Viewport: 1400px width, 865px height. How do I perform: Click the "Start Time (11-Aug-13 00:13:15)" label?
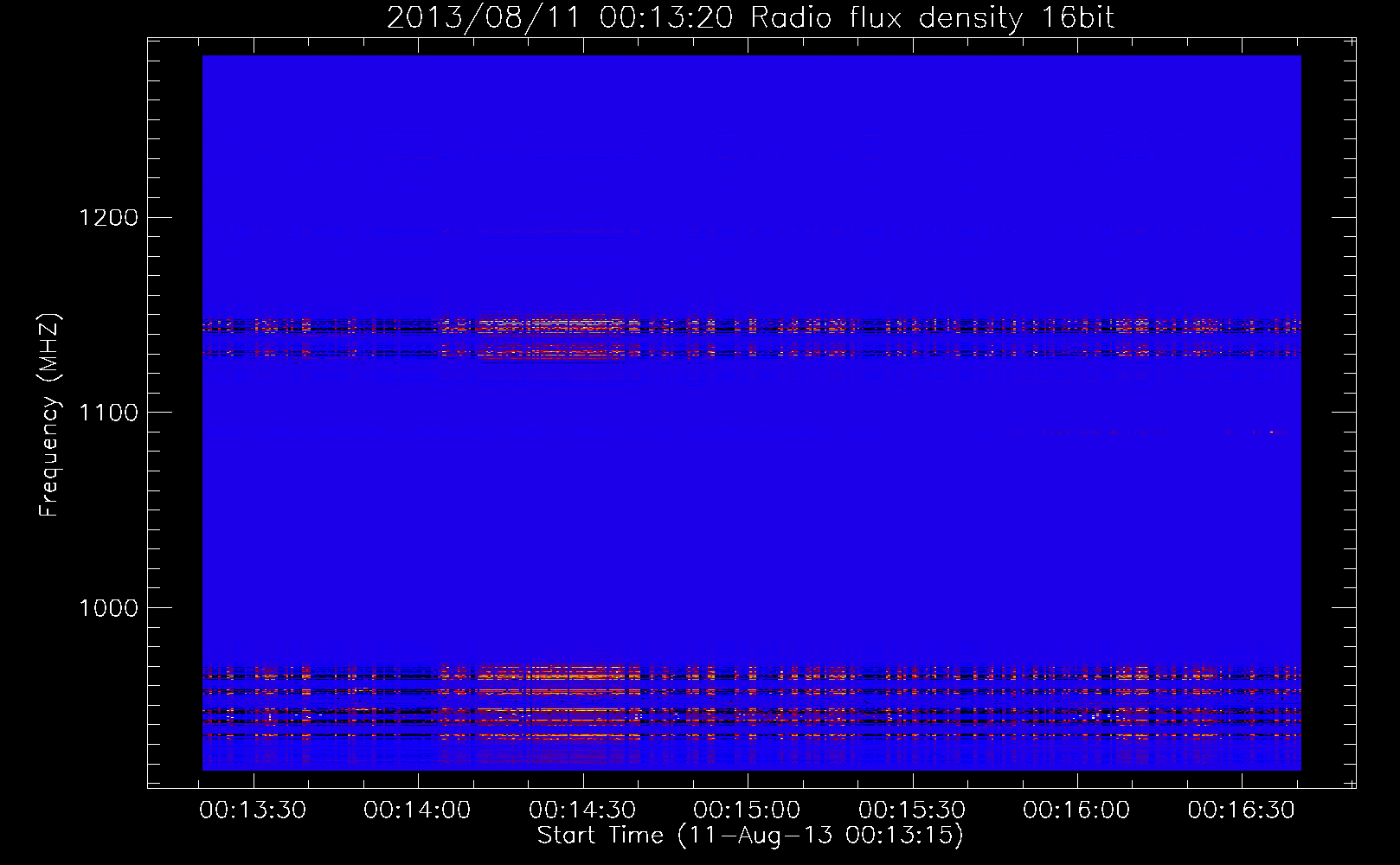tap(750, 836)
